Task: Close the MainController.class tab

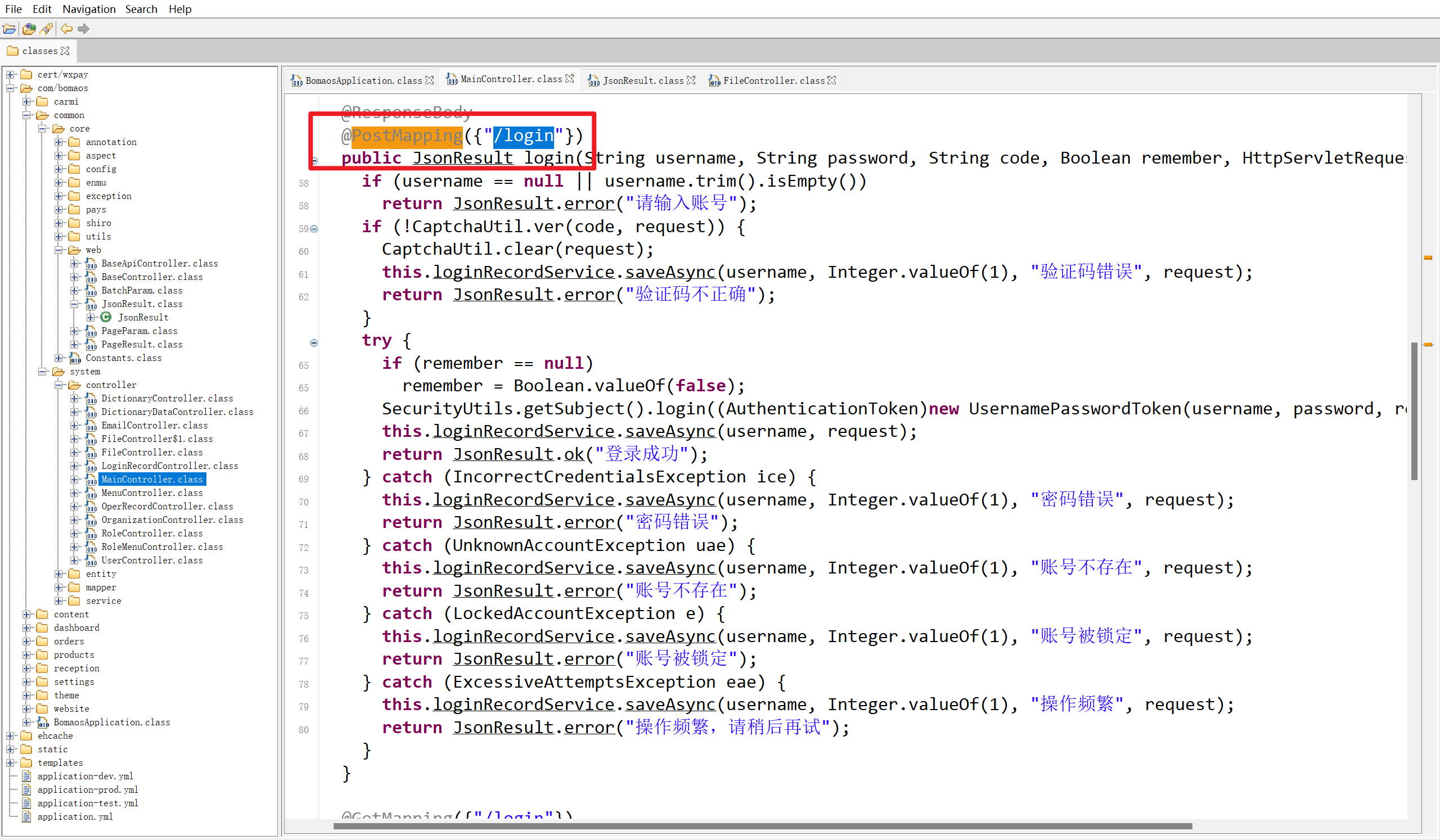Action: (570, 79)
